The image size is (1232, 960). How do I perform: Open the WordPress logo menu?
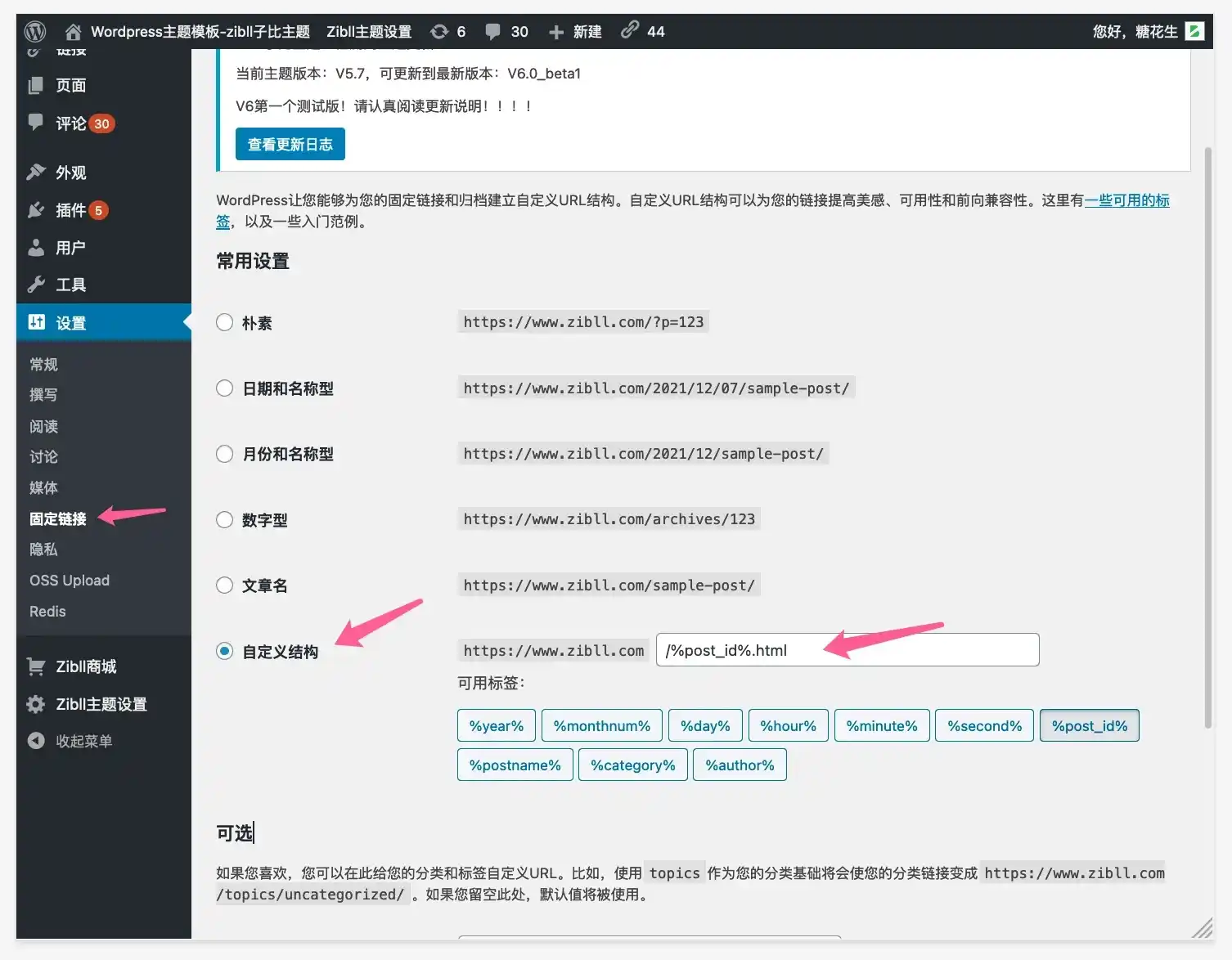(x=34, y=31)
